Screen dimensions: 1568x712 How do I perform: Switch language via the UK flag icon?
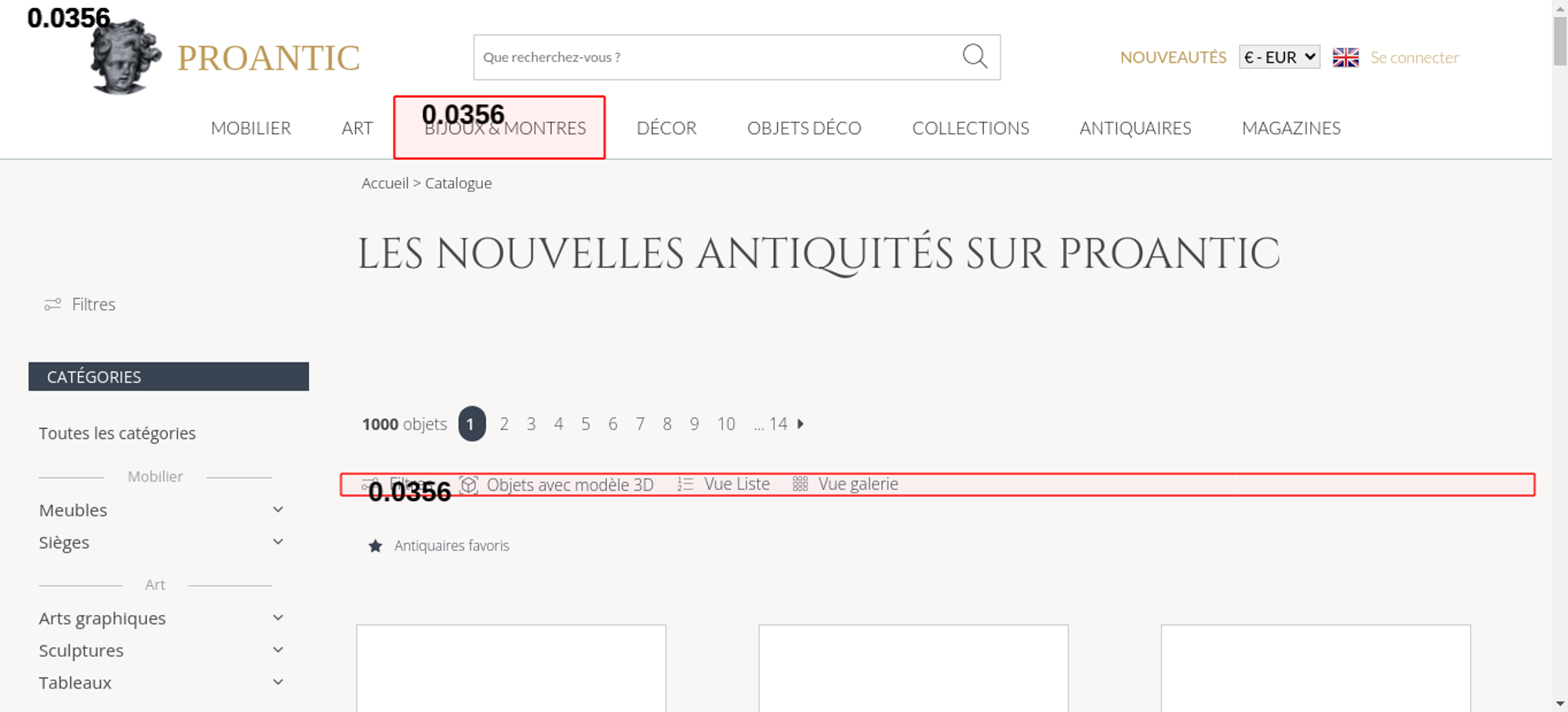click(x=1345, y=57)
